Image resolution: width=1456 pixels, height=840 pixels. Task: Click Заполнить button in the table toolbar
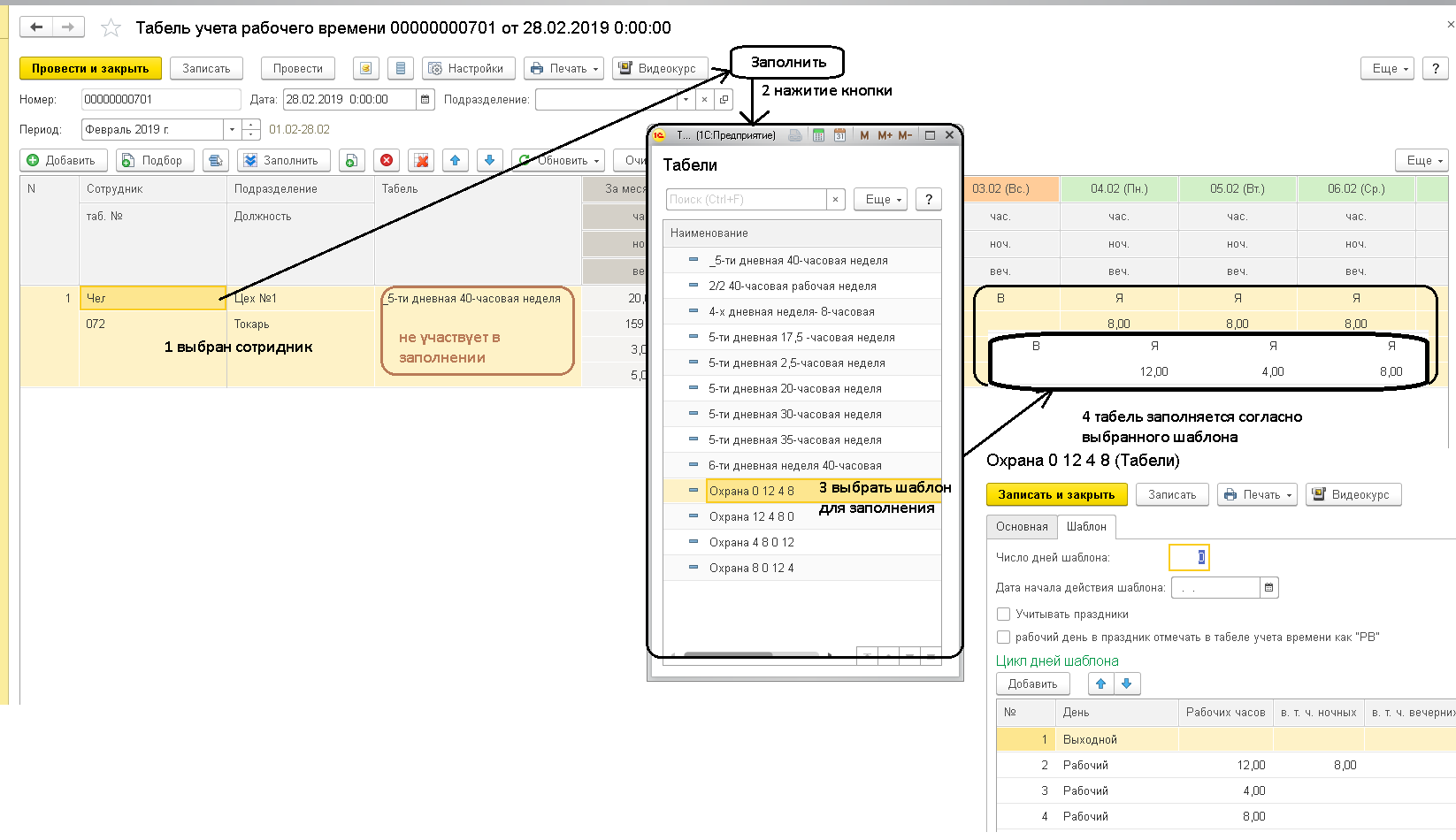point(283,160)
